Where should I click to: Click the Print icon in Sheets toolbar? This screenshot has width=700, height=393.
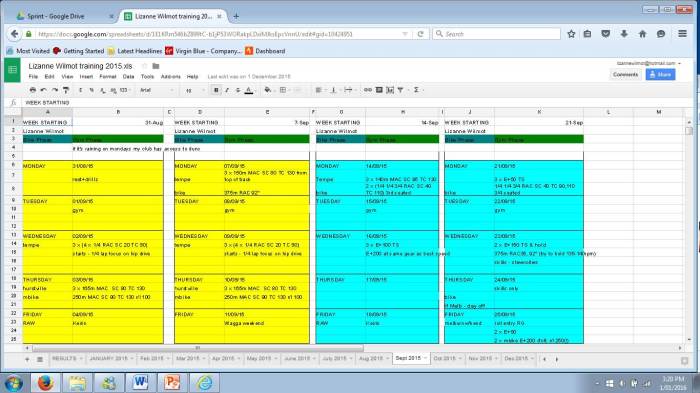coord(33,90)
